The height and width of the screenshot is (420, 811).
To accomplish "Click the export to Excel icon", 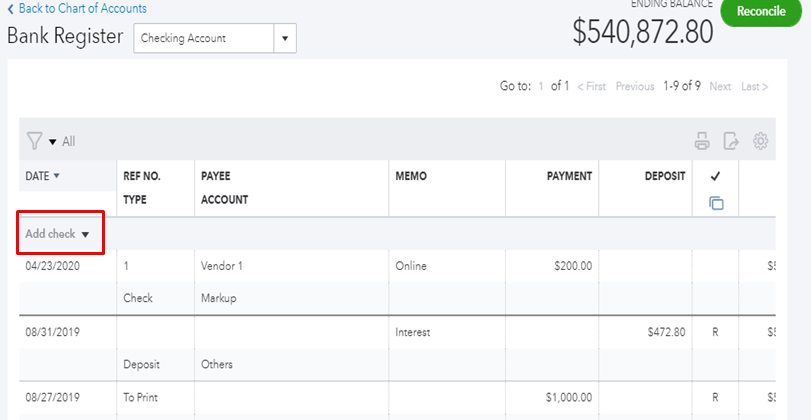I will click(x=731, y=141).
